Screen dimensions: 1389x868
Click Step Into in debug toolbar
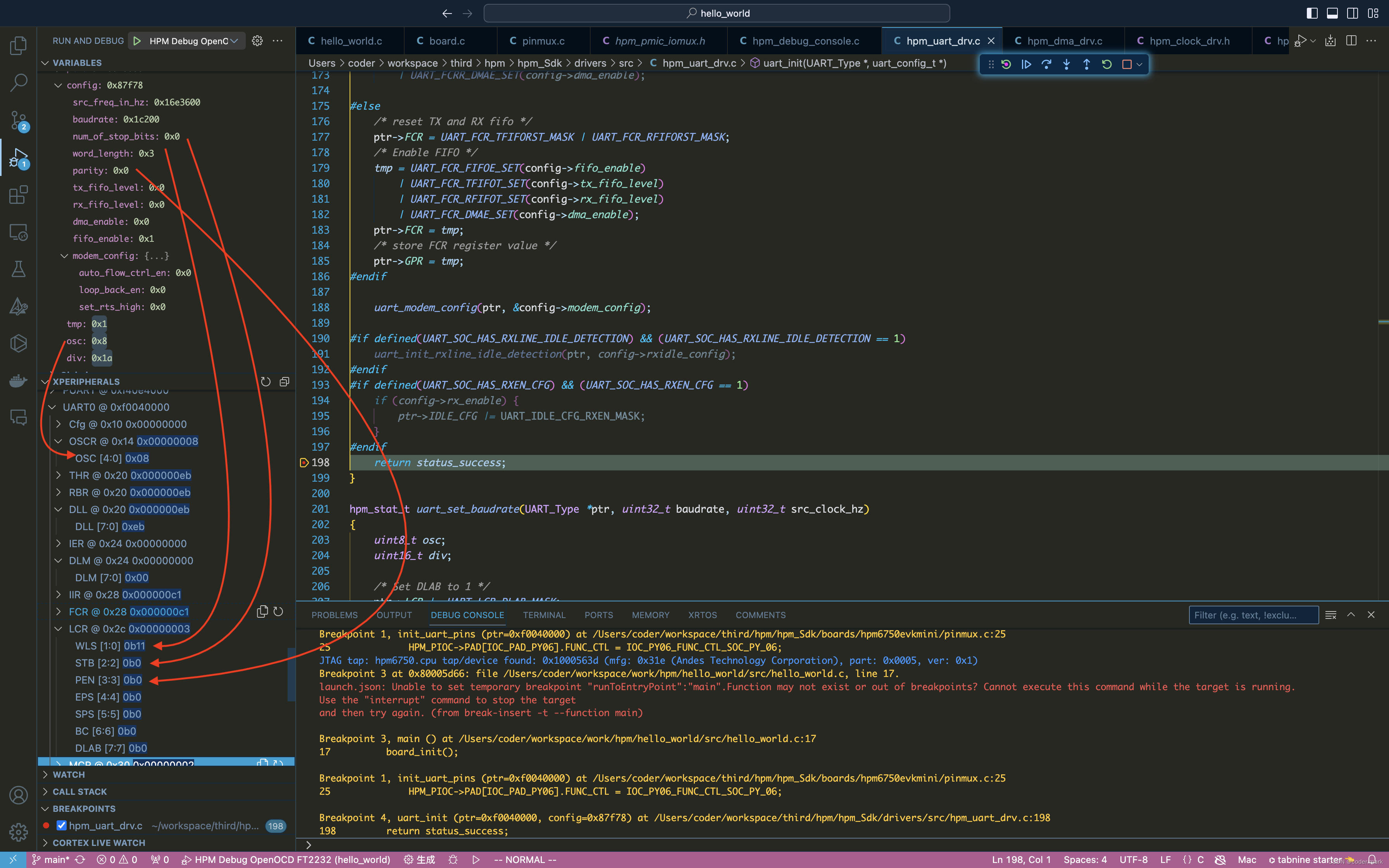coord(1067,64)
